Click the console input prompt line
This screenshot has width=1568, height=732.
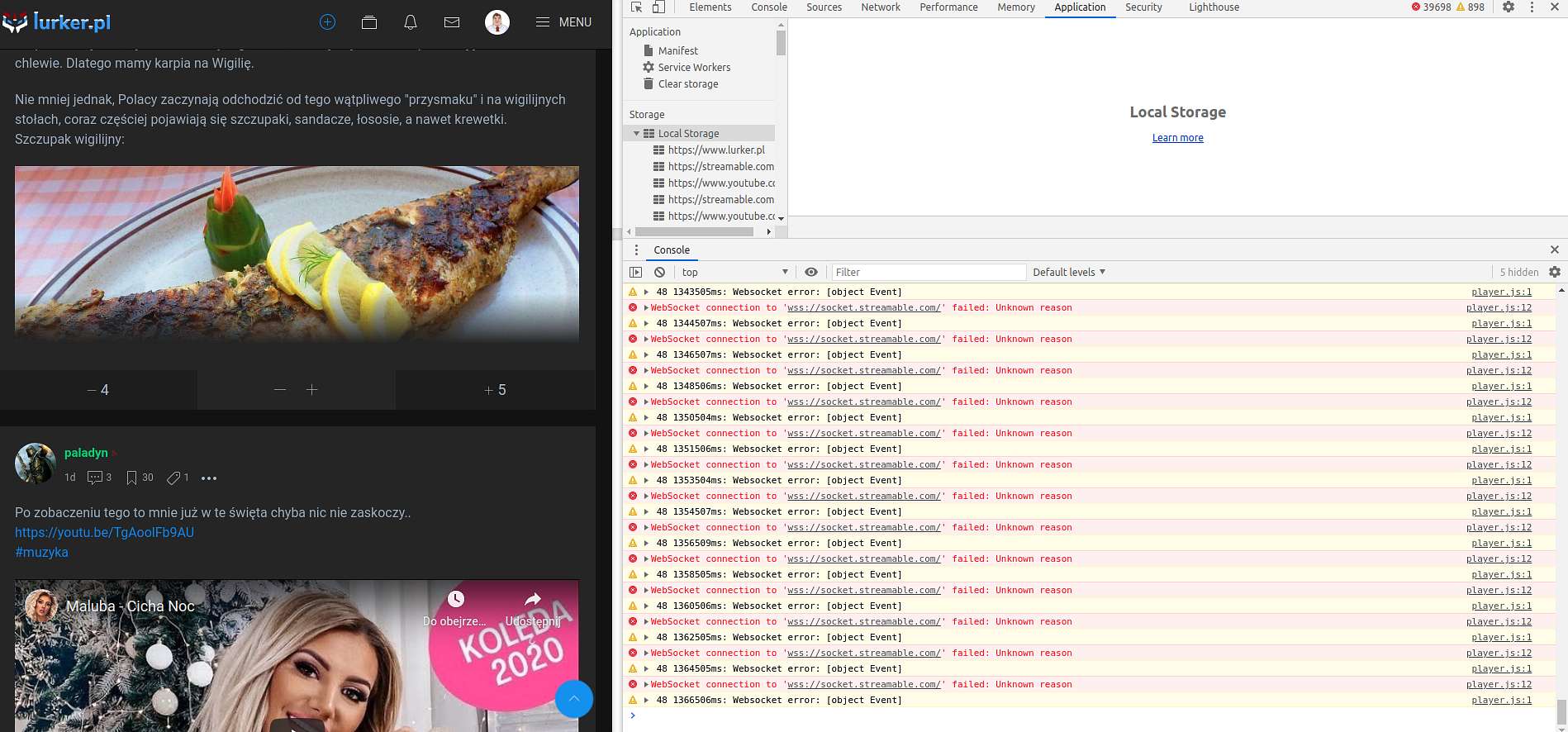(1090, 715)
